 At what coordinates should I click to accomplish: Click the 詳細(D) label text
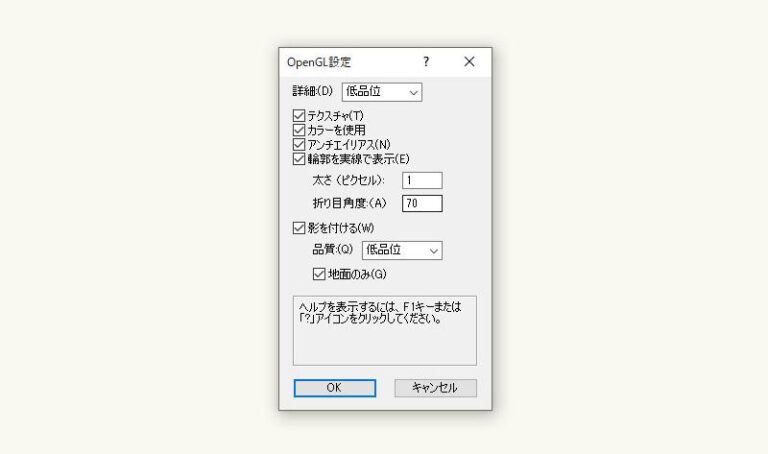coord(312,91)
